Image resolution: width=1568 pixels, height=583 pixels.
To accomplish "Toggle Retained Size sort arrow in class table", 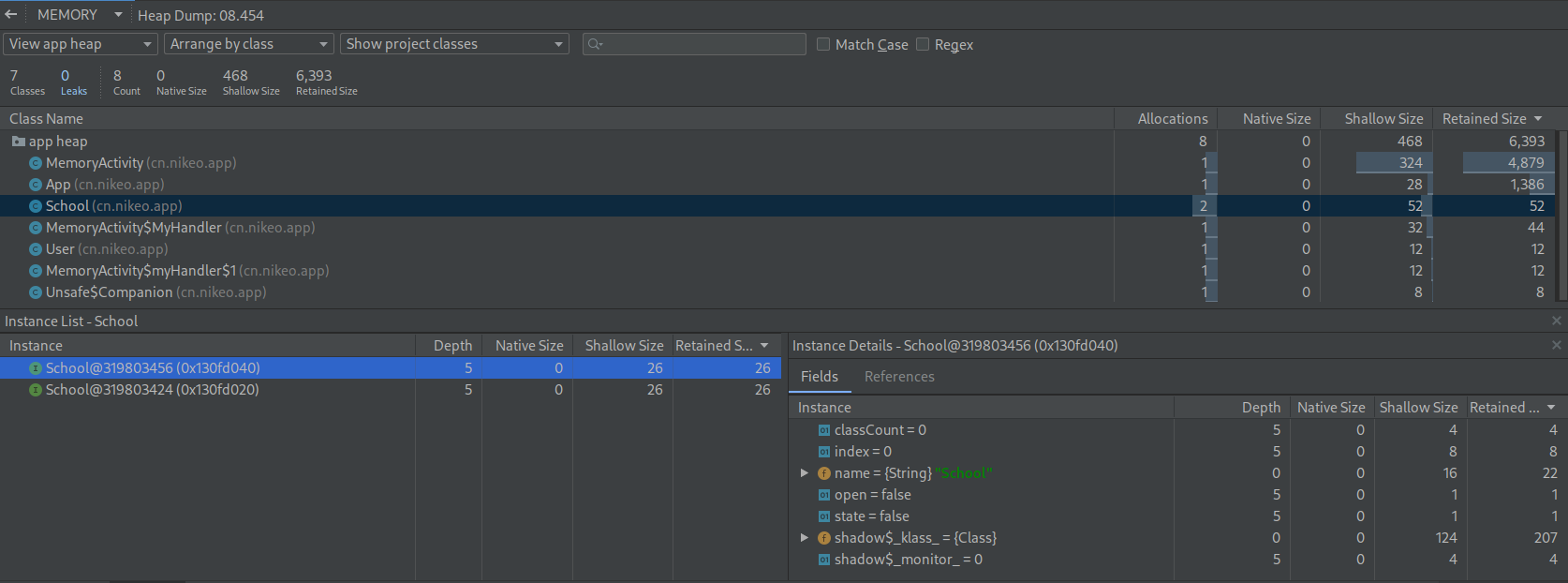I will pyautogui.click(x=1538, y=119).
